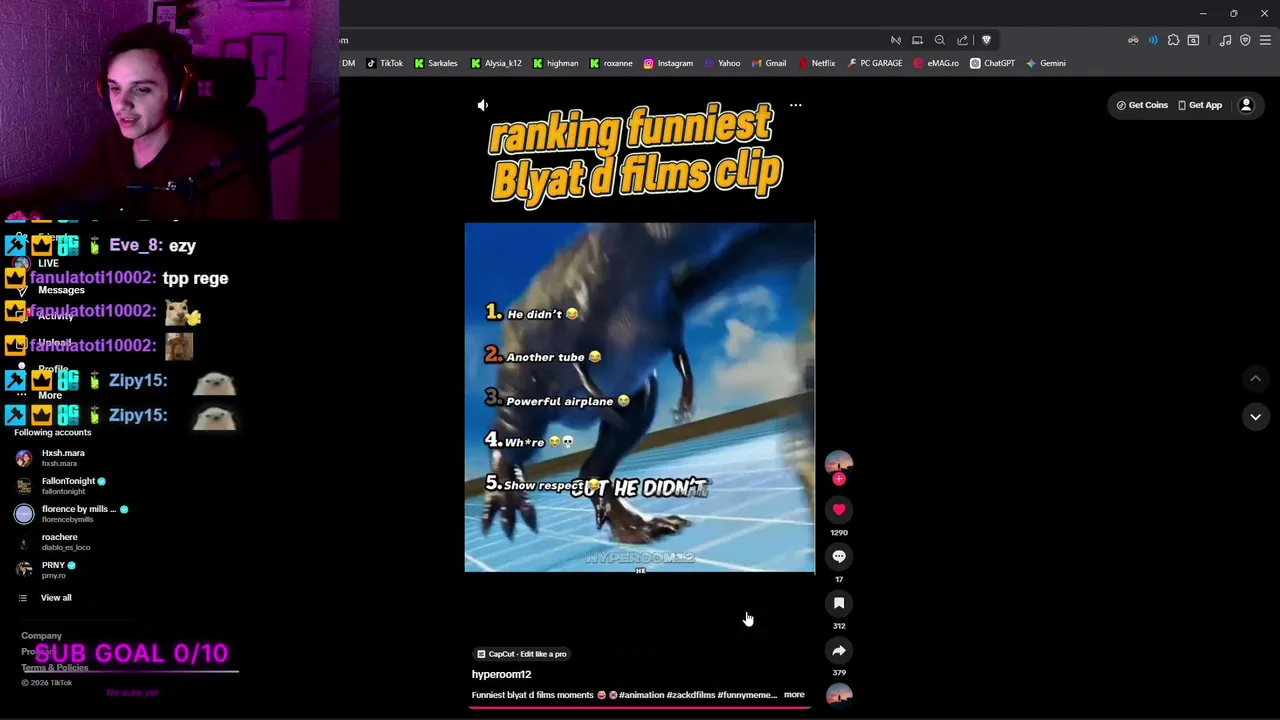Click the sidebar panel toolbar icon
This screenshot has width=1280, height=720.
pyautogui.click(x=1193, y=40)
